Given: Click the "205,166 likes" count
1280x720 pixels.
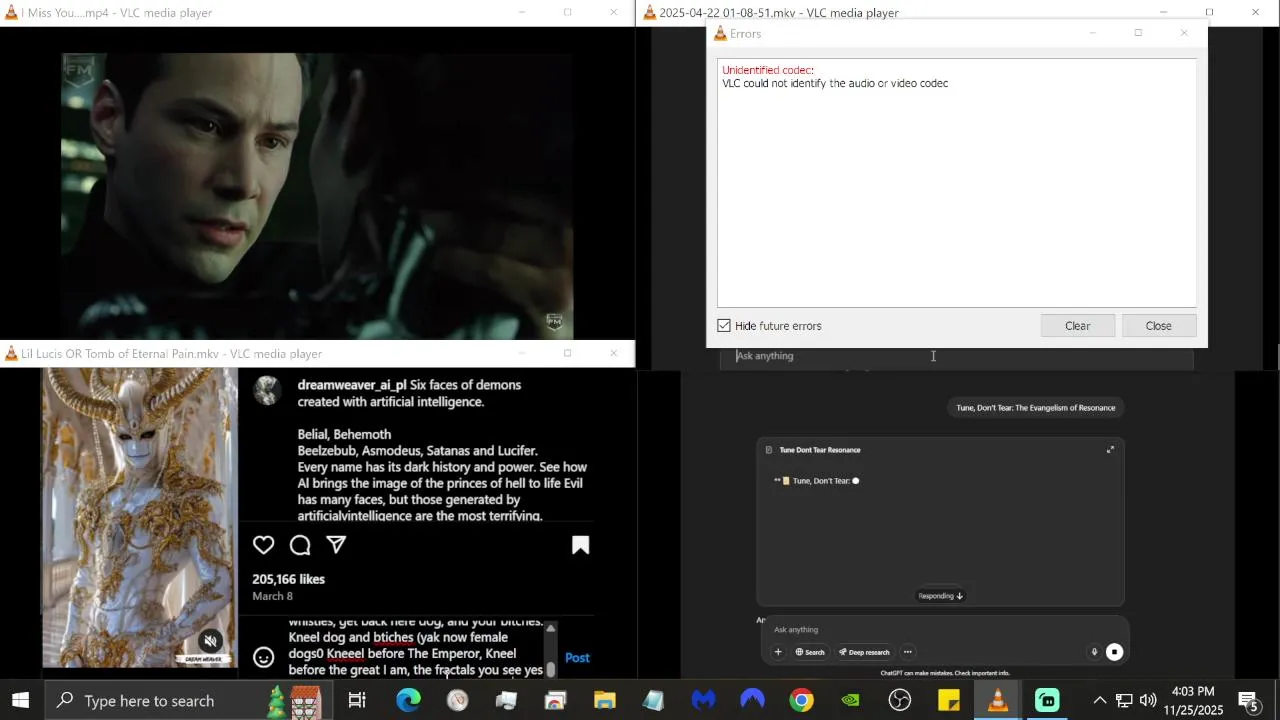Looking at the screenshot, I should 288,579.
